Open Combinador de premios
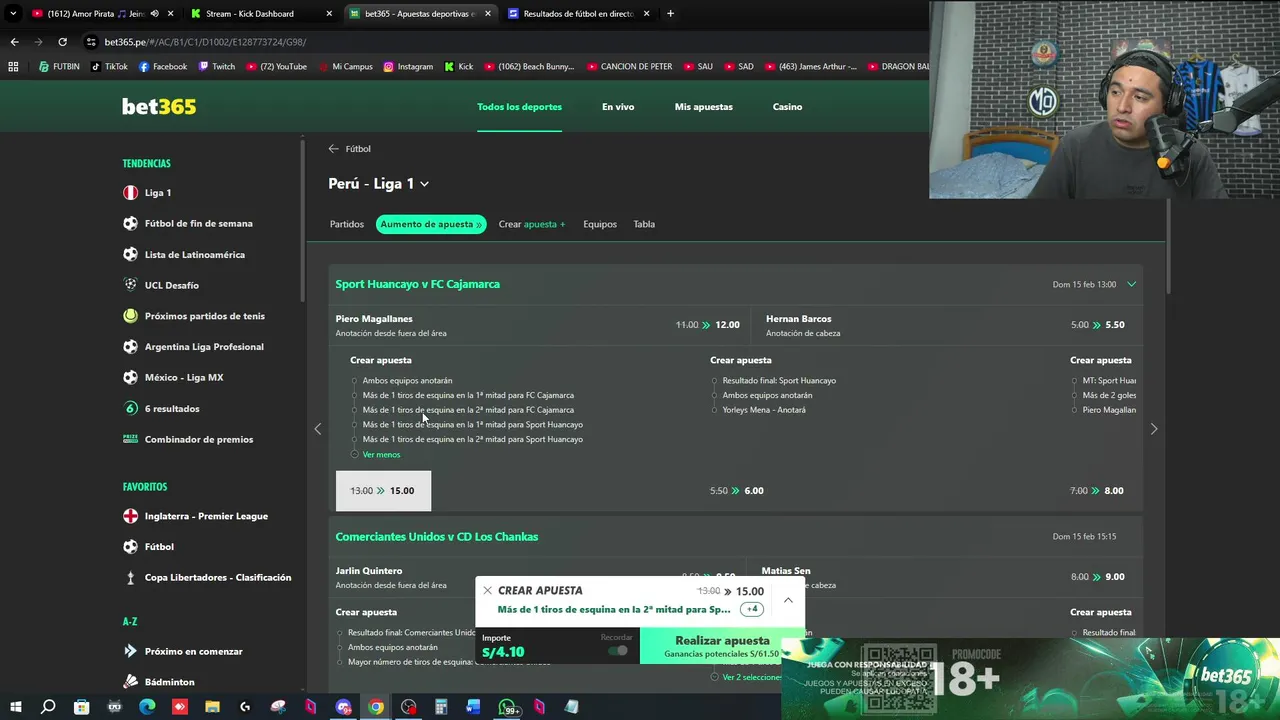The height and width of the screenshot is (720, 1280). tap(198, 439)
